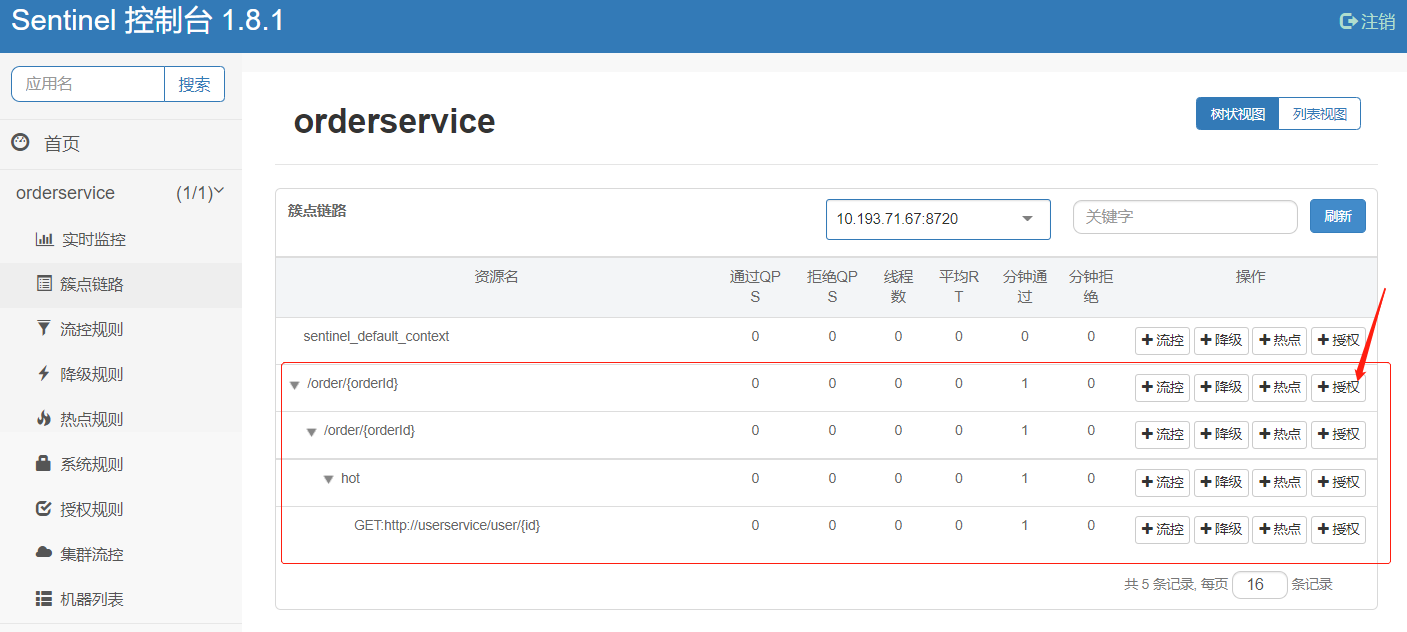
Task: Add 热点 rule for GET:http://userservice/user/{id}
Action: [x=1279, y=529]
